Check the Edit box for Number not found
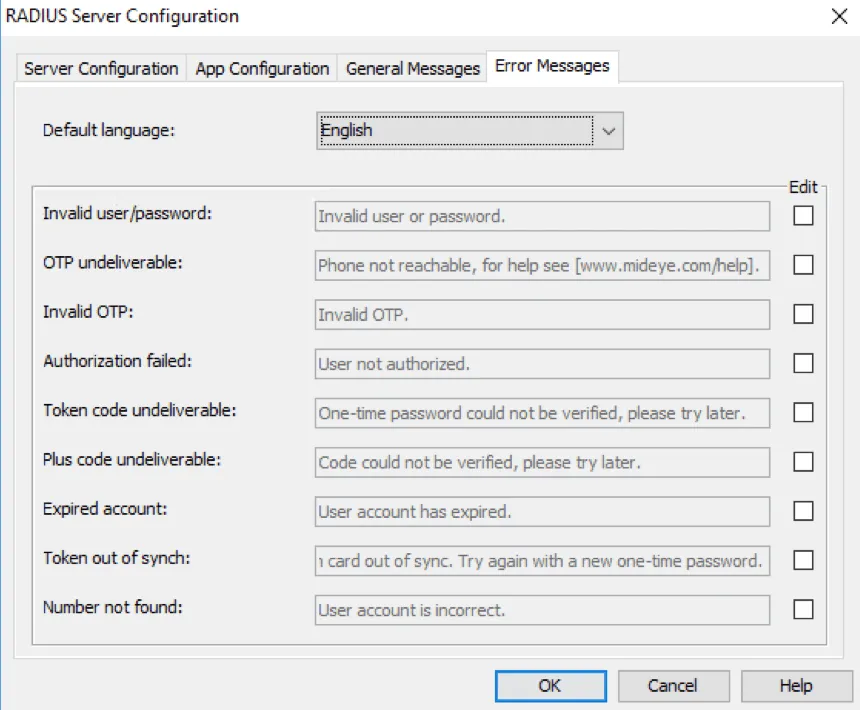This screenshot has height=710, width=860. click(803, 610)
